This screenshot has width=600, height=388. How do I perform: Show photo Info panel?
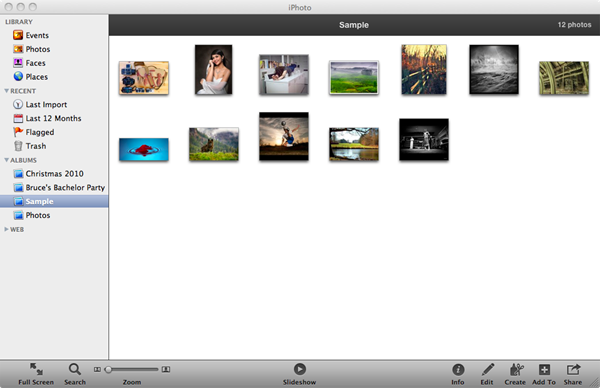pos(458,373)
